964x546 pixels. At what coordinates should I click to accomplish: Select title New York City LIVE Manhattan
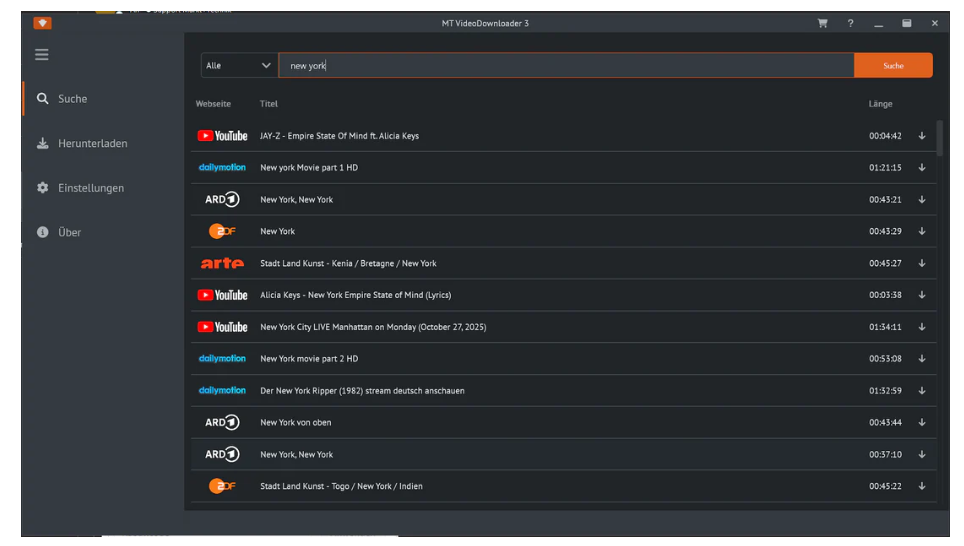(x=373, y=327)
